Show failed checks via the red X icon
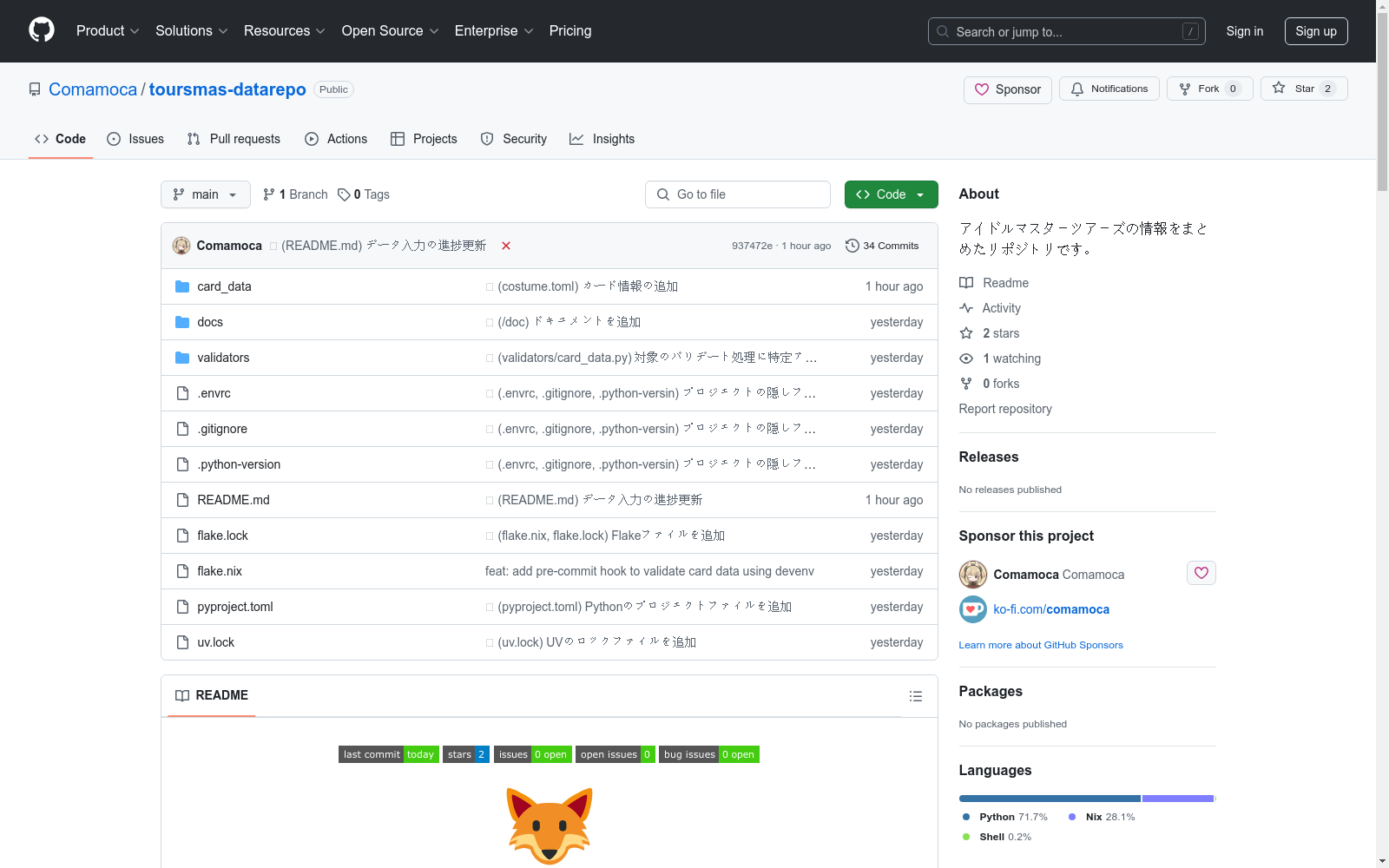 506,246
